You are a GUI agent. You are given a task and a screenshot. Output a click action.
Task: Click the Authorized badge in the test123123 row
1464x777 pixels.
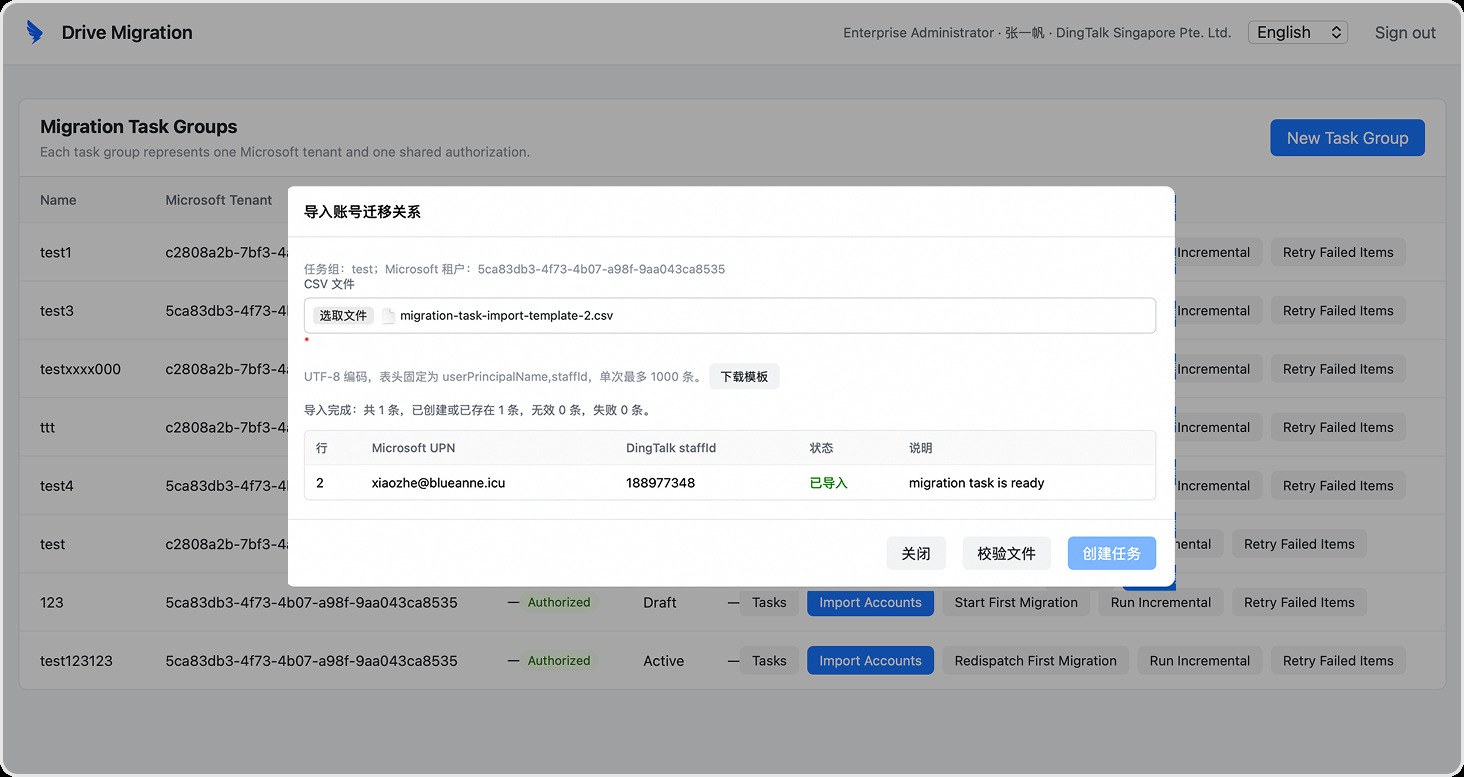click(559, 660)
